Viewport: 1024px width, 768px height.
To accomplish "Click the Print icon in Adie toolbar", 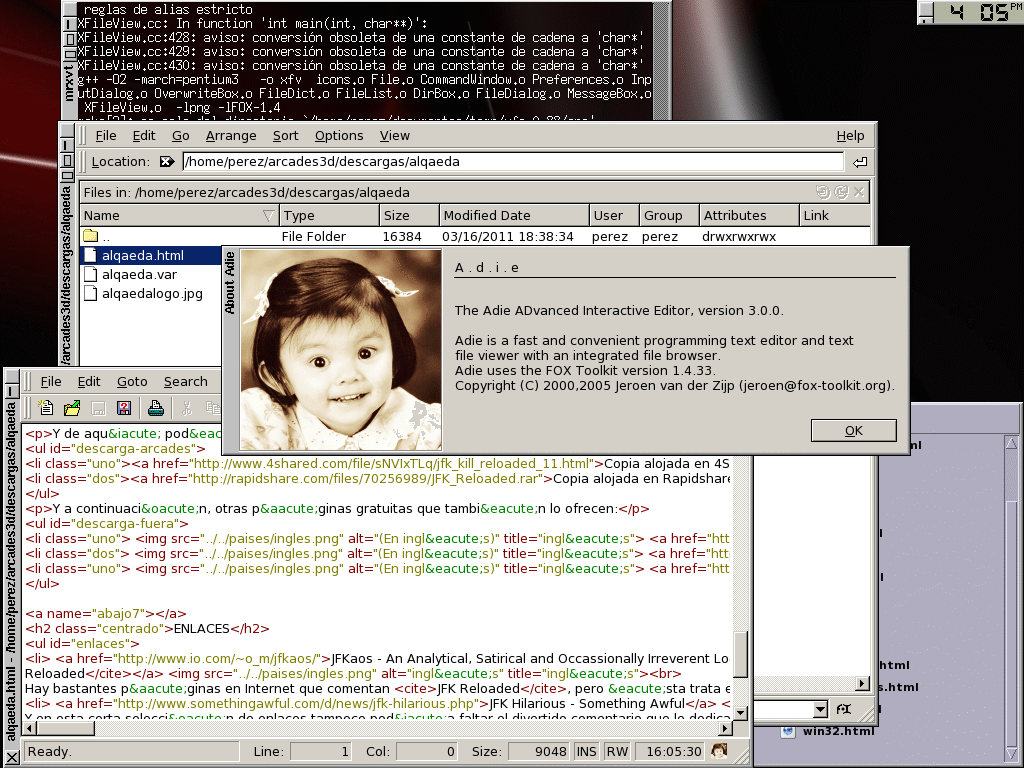I will (155, 407).
